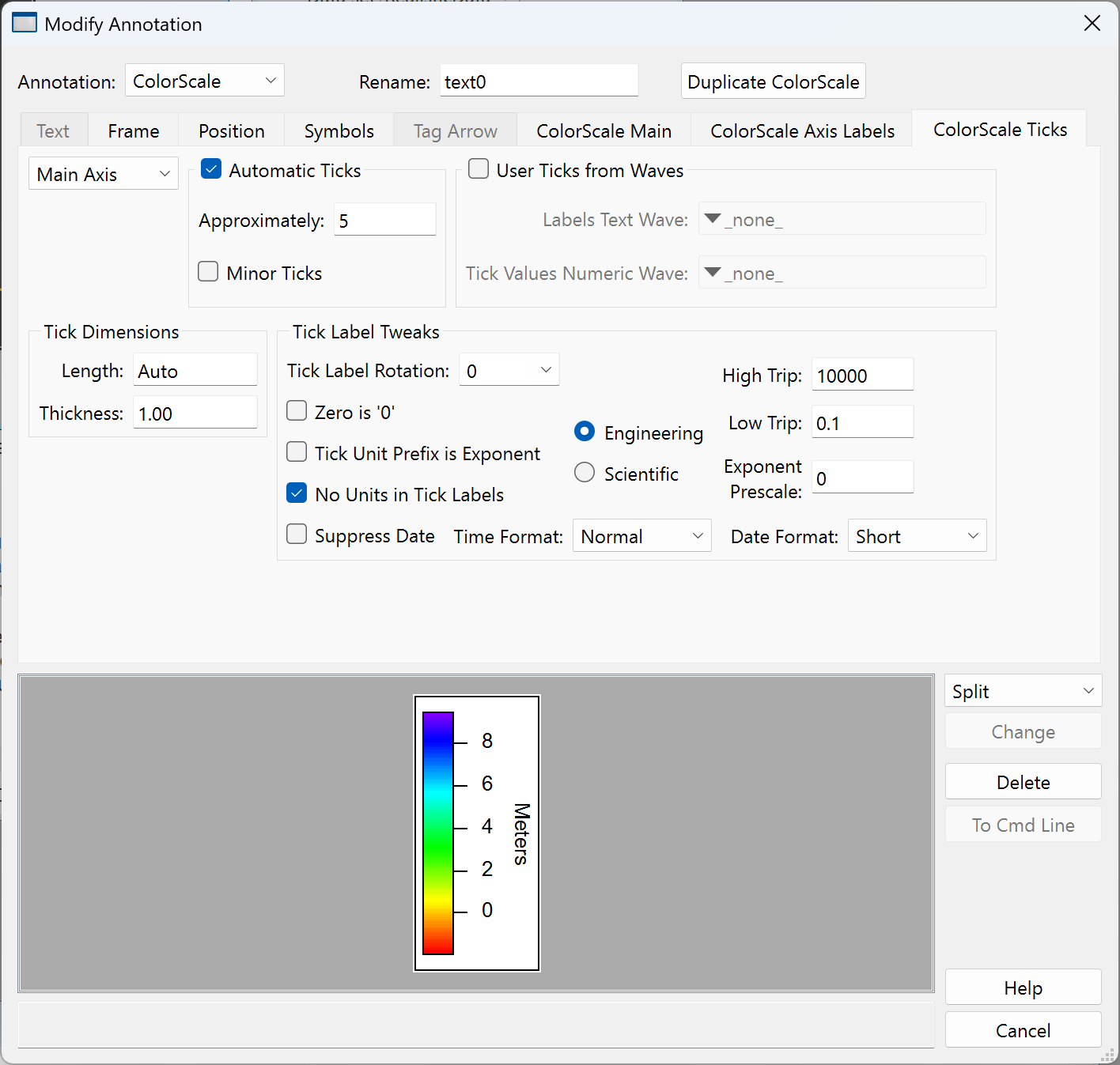Click the High Trip input field
This screenshot has width=1120, height=1065.
pyautogui.click(x=861, y=375)
